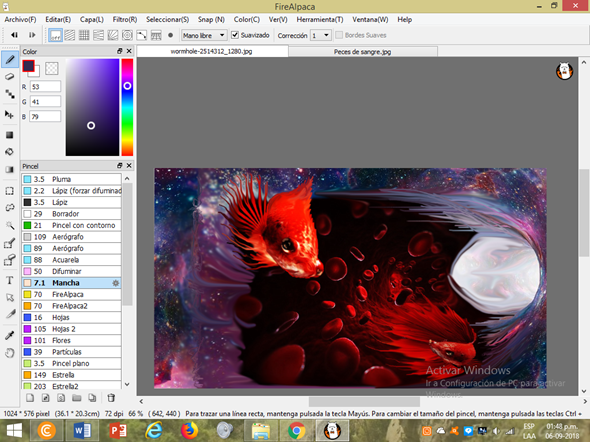
Task: Switch to Peces de sangre.jpg tab
Action: [x=363, y=52]
